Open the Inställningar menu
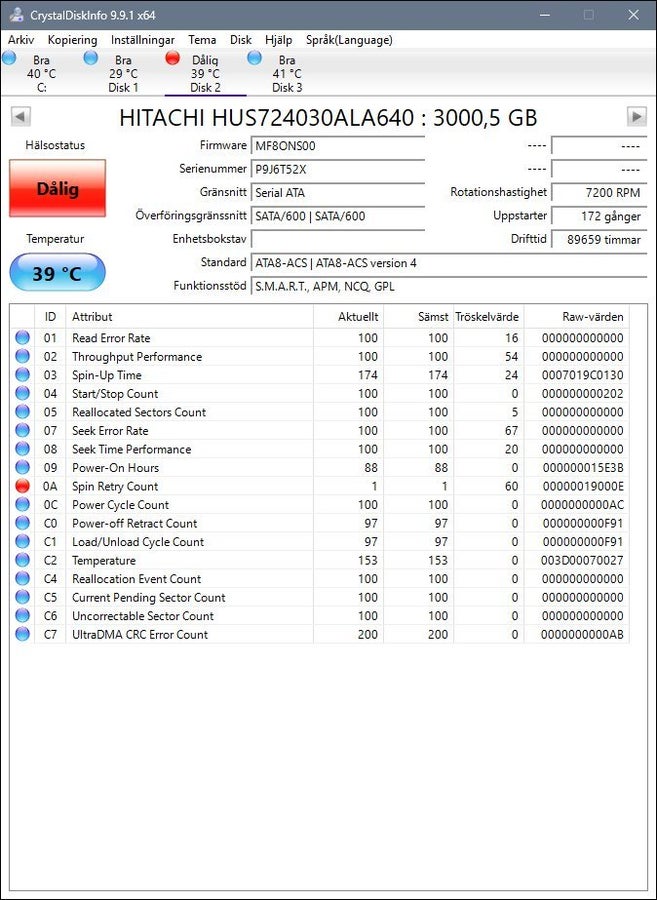 coord(143,40)
